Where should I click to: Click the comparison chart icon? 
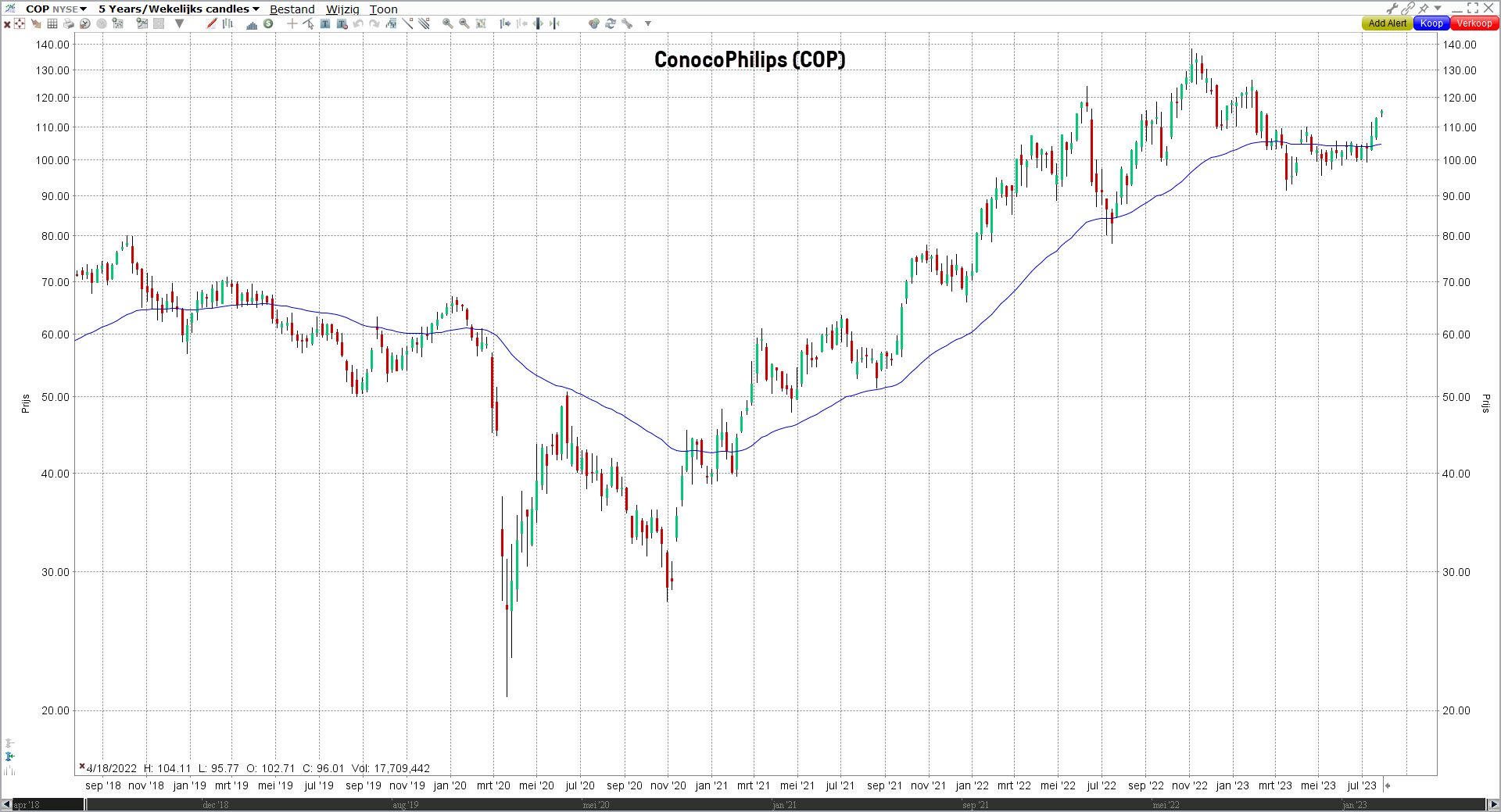point(391,23)
